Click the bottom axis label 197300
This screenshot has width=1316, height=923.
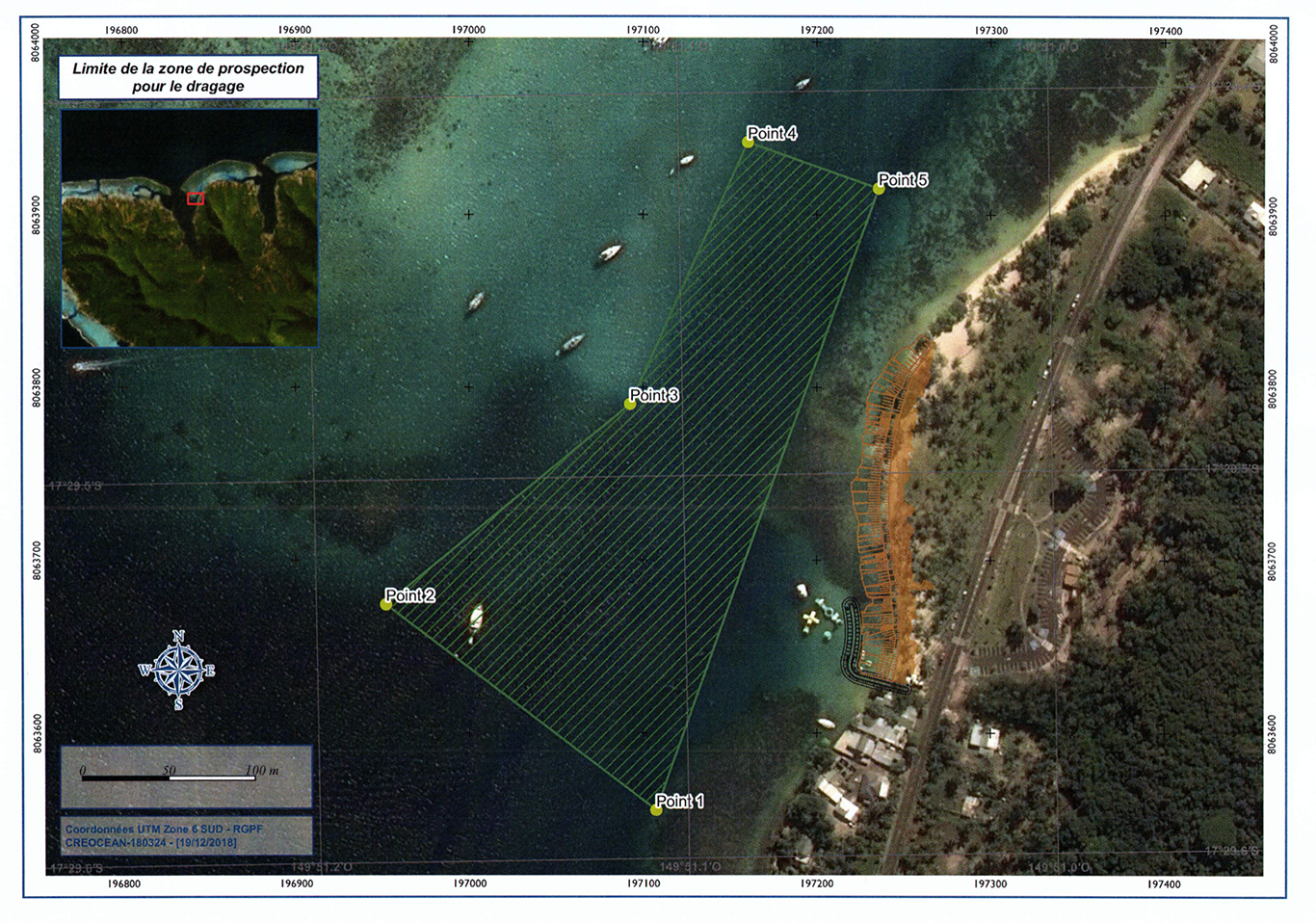[x=990, y=883]
